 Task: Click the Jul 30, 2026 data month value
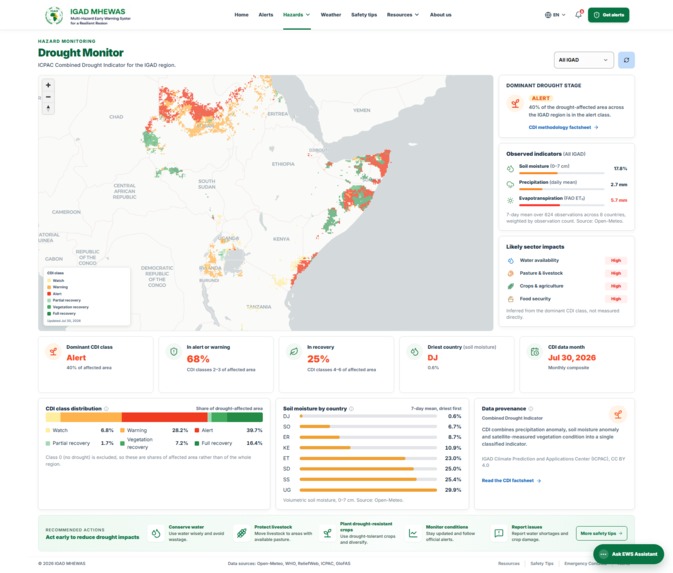572,358
